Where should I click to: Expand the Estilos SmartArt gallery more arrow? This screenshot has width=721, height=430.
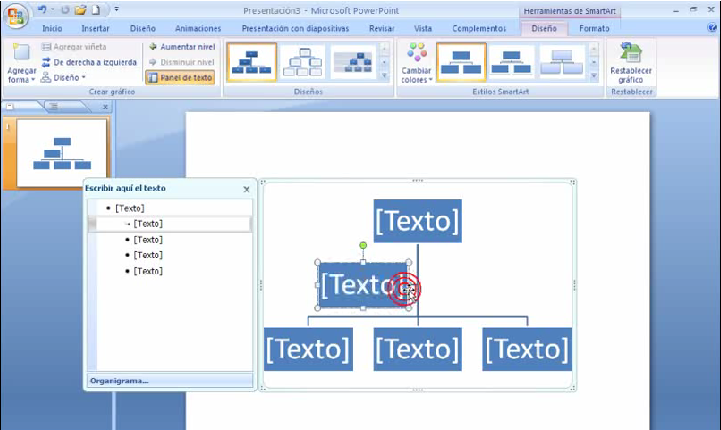click(593, 76)
